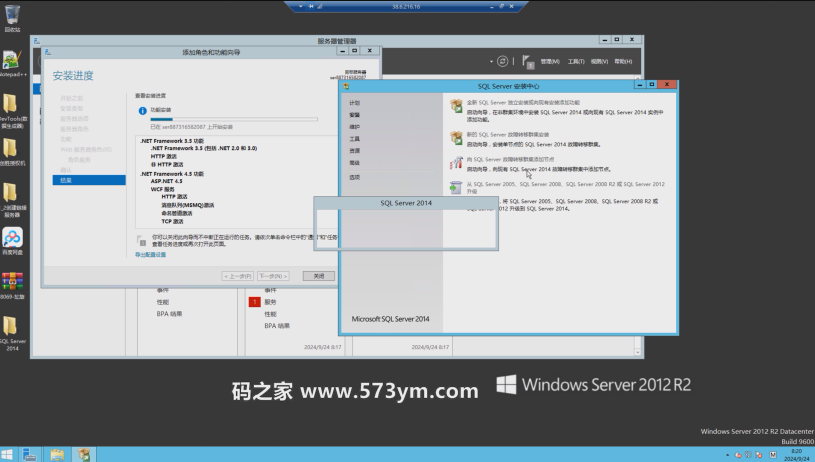Click the .NET Framework 4.5 功能 row
Screen dimensions: 815x462
[x=172, y=174]
